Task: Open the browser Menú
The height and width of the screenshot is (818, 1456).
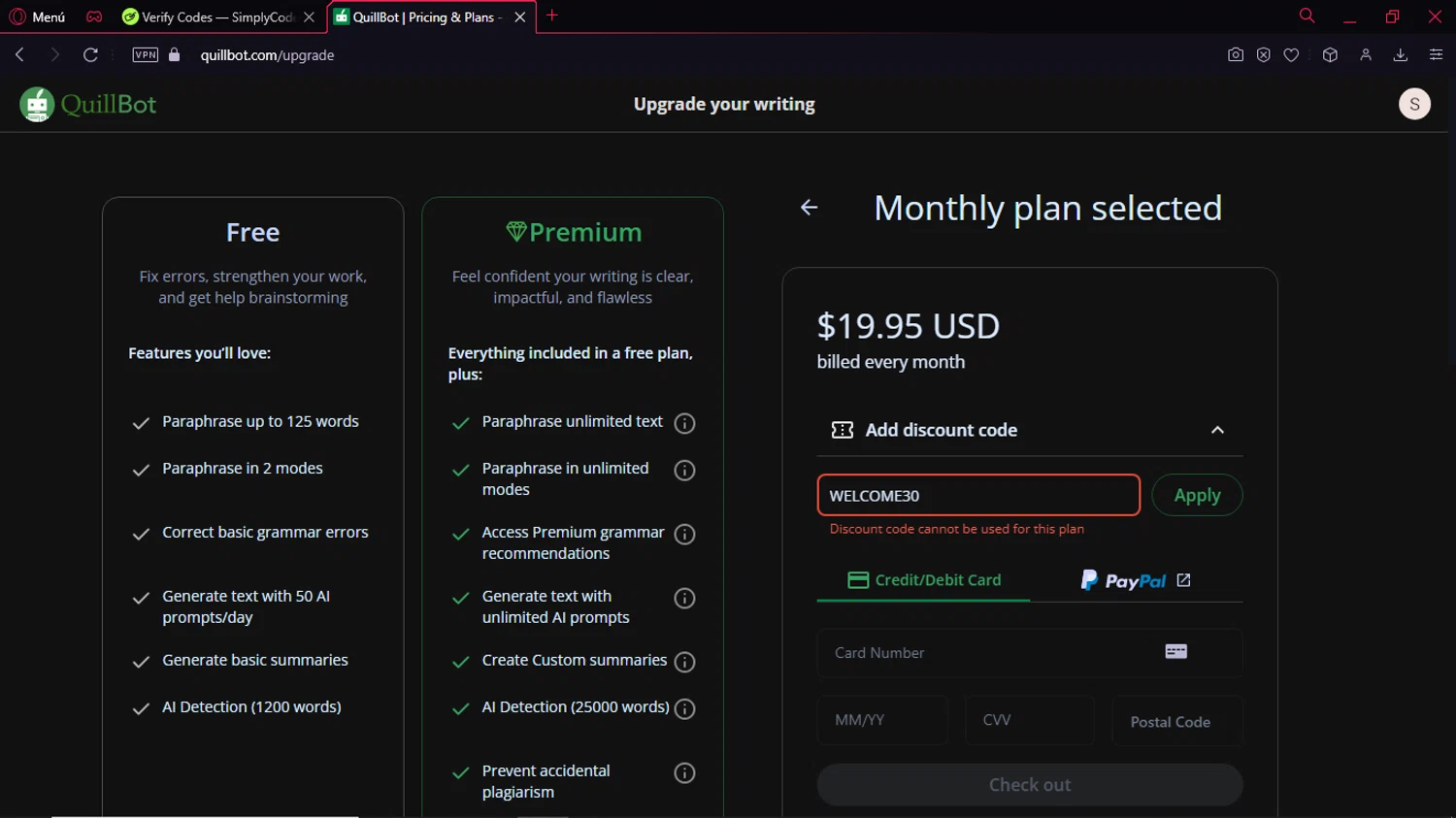Action: [38, 16]
